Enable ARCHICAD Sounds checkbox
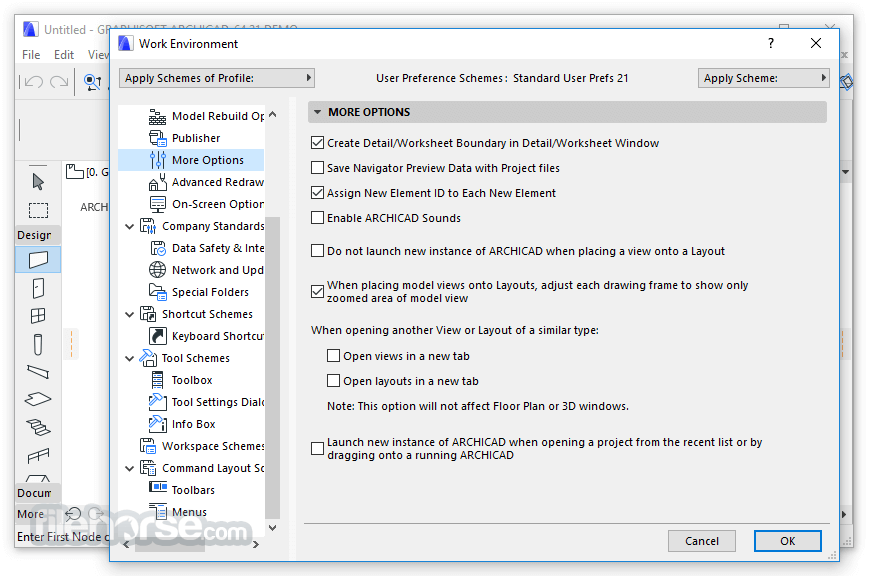This screenshot has height=576, width=870. 317,218
